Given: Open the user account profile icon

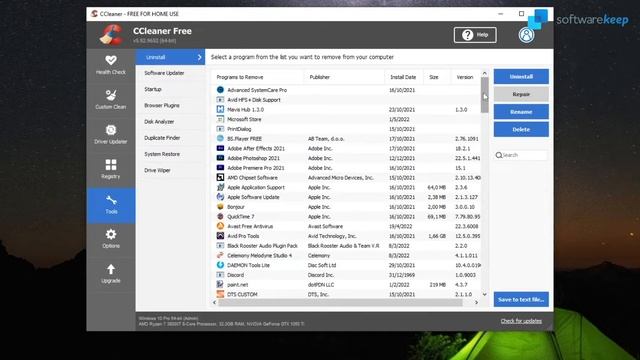Looking at the screenshot, I should [527, 35].
